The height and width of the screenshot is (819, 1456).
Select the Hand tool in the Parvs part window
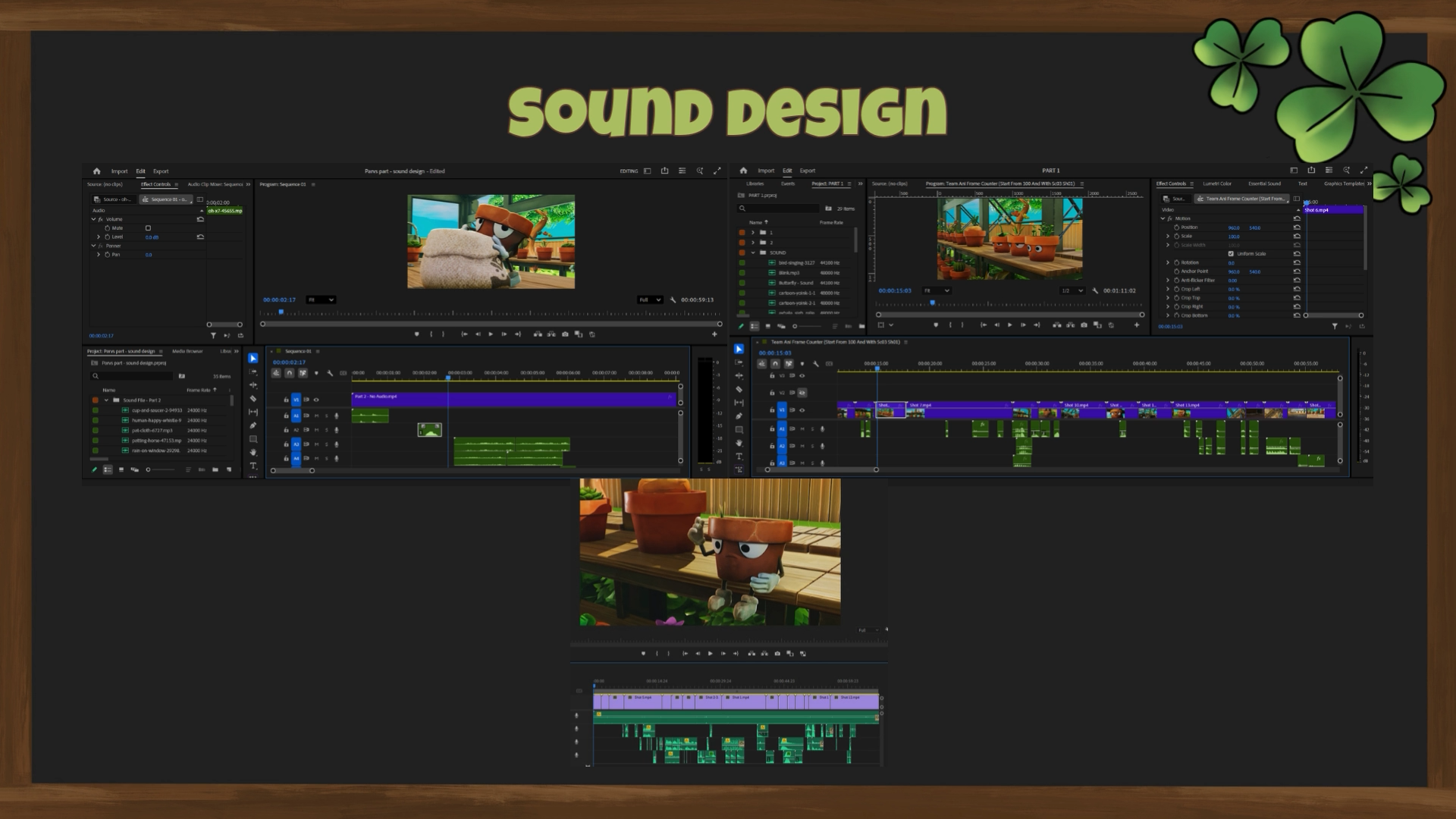coord(253,452)
